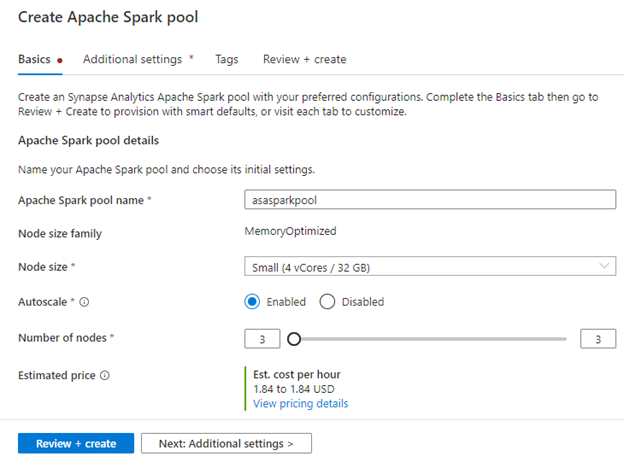Open the Tags tab
The image size is (624, 462).
click(226, 59)
